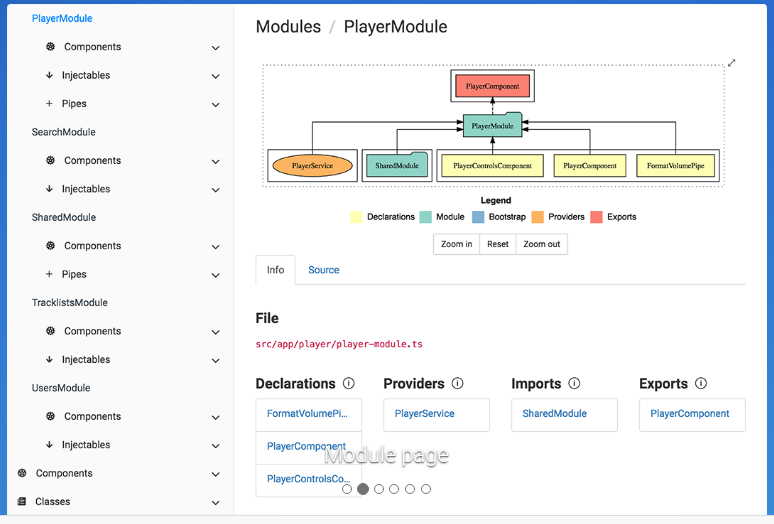774x524 pixels.
Task: Select the last carousel dot indicator
Action: (426, 489)
